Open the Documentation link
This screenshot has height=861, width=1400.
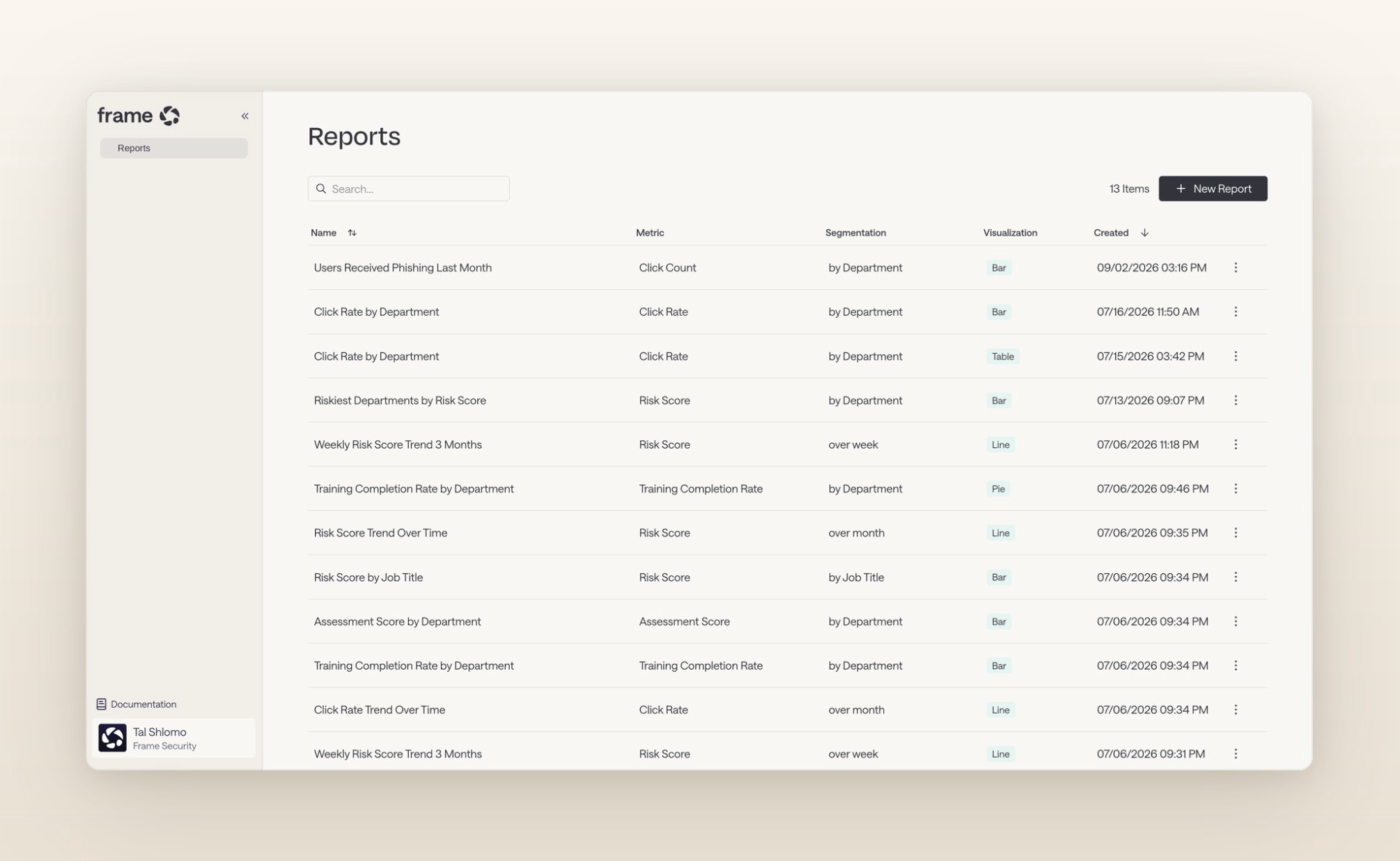click(137, 704)
